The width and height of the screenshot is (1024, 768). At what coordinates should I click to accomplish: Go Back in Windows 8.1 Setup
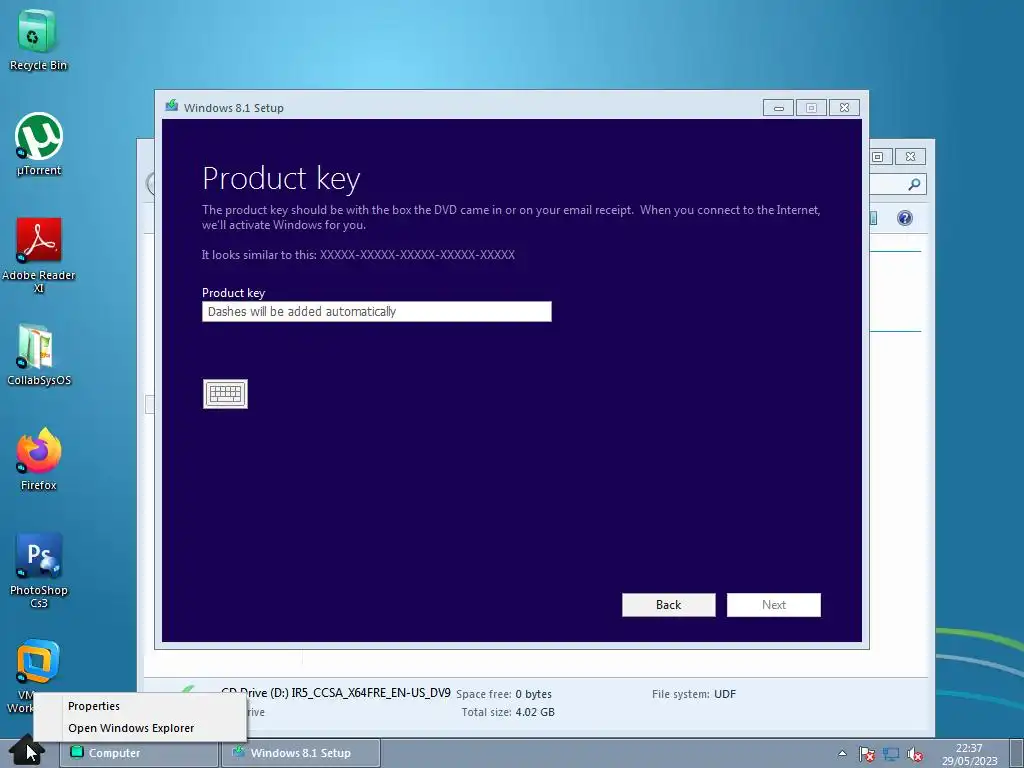669,605
